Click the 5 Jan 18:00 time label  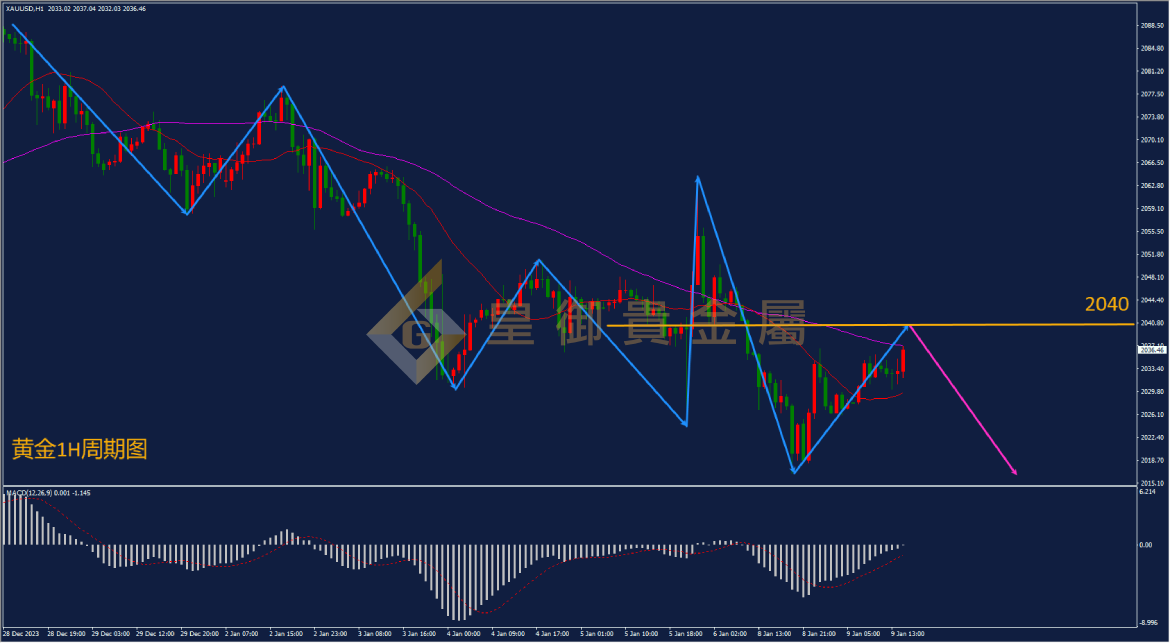[688, 634]
